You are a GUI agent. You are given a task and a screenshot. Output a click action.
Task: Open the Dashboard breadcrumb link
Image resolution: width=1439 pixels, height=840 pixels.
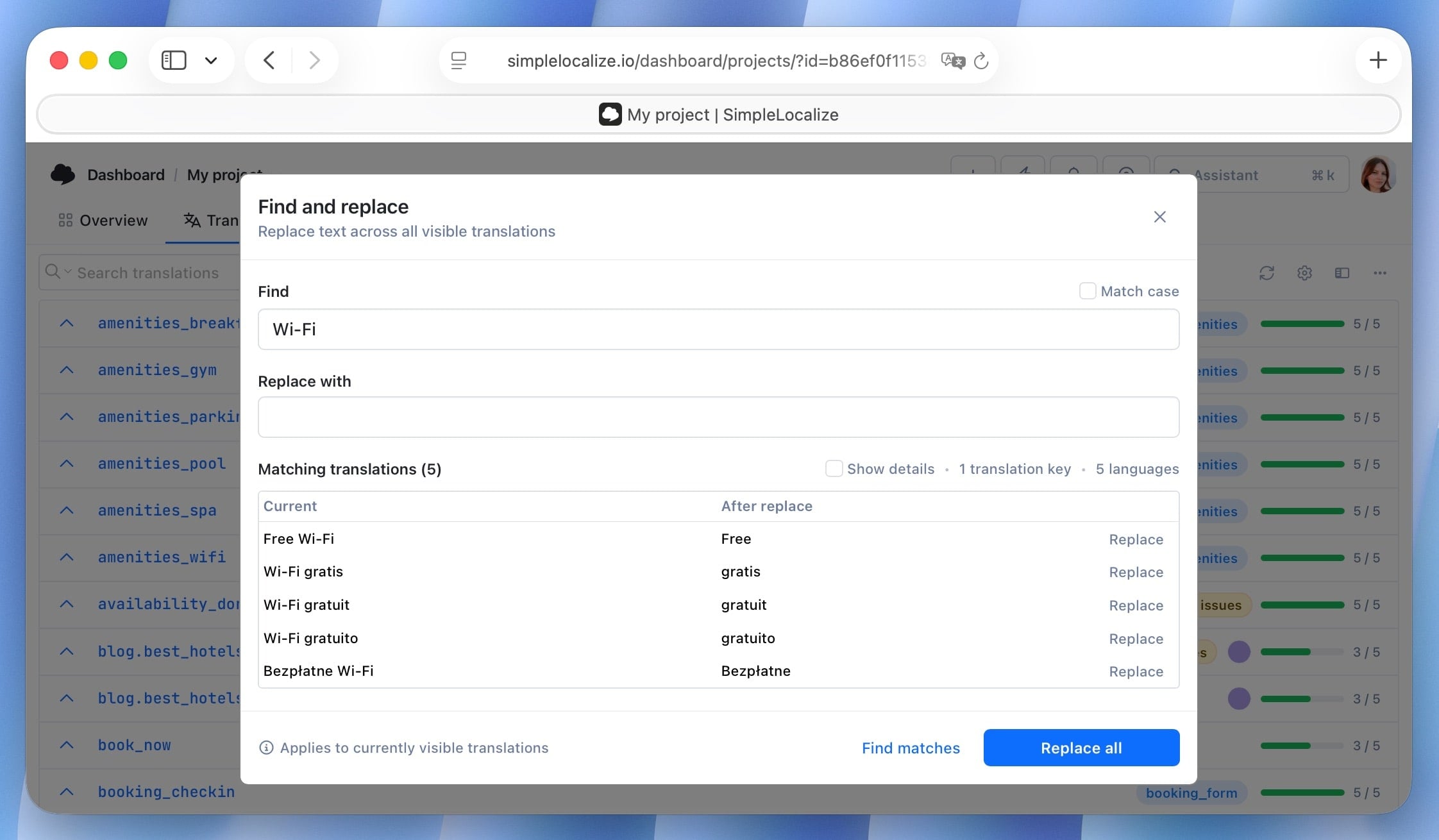tap(126, 174)
